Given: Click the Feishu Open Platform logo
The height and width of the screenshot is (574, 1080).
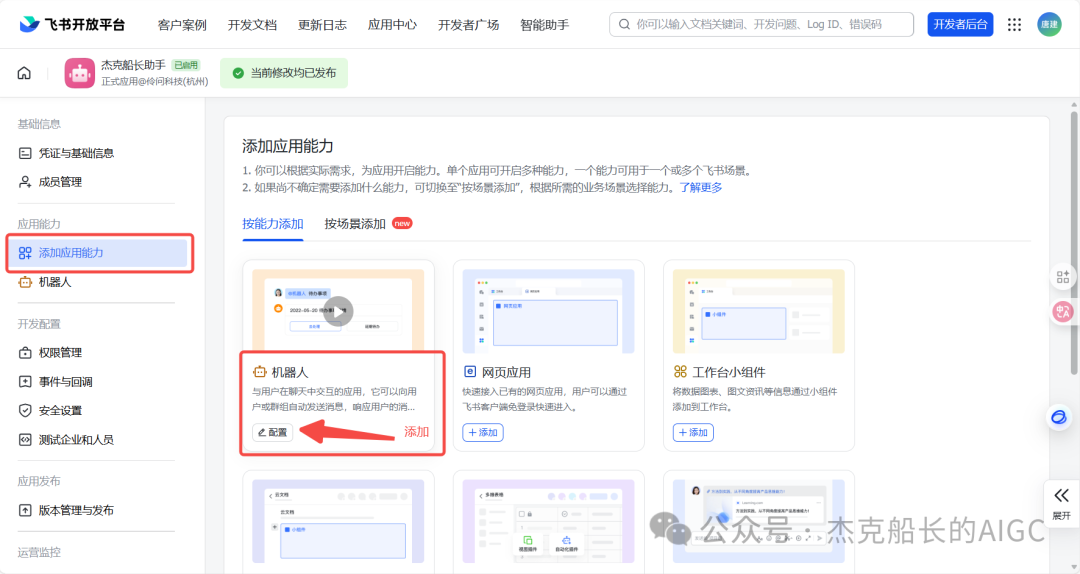Looking at the screenshot, I should [x=72, y=24].
